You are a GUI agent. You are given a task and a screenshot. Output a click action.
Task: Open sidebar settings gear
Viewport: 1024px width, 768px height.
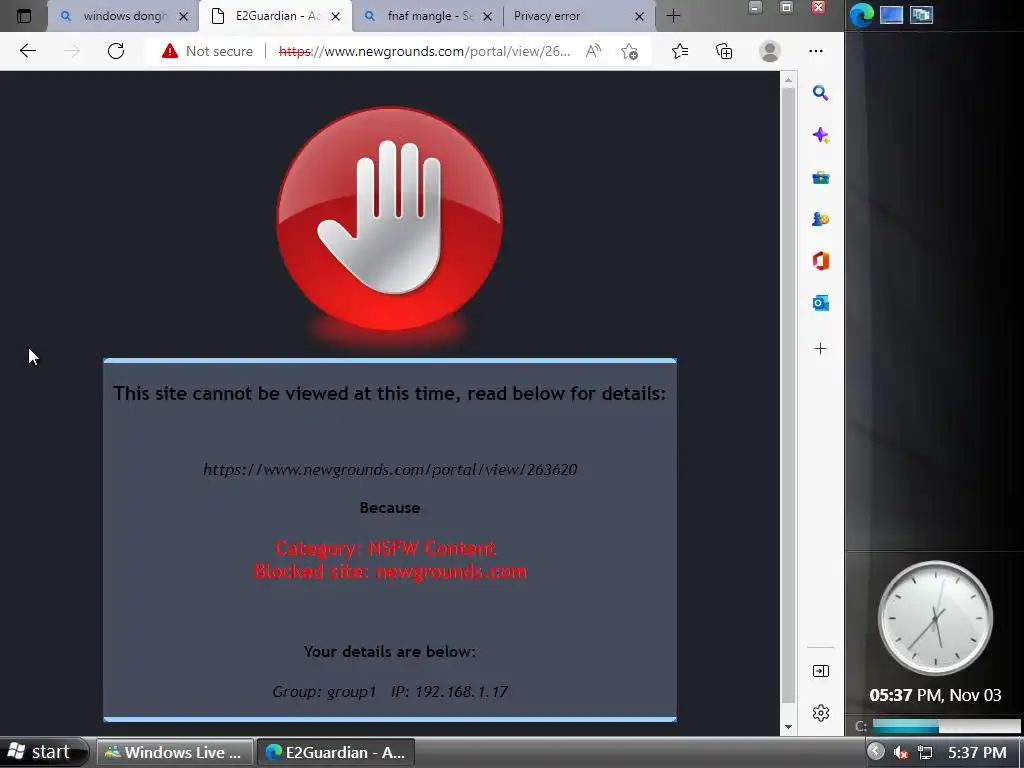tap(821, 712)
